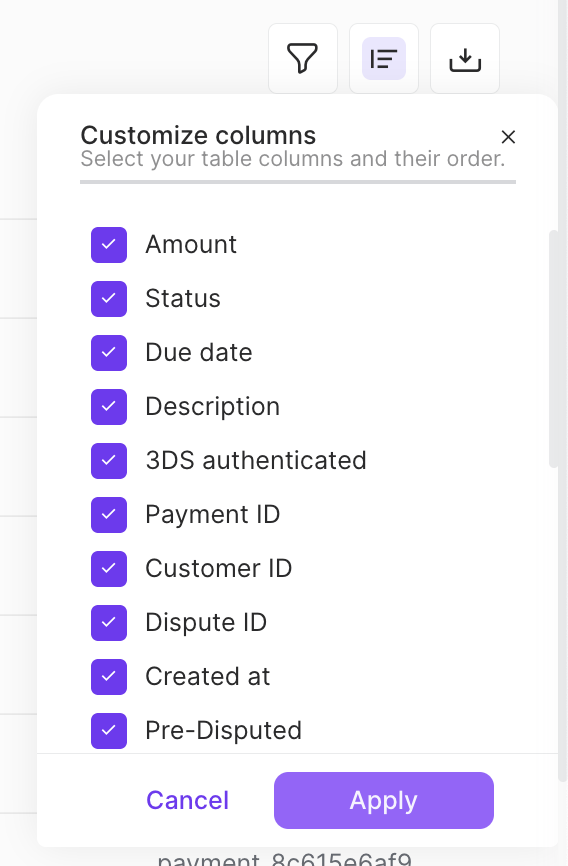Toggle the Customer ID checkbox
The width and height of the screenshot is (568, 866).
click(x=109, y=569)
